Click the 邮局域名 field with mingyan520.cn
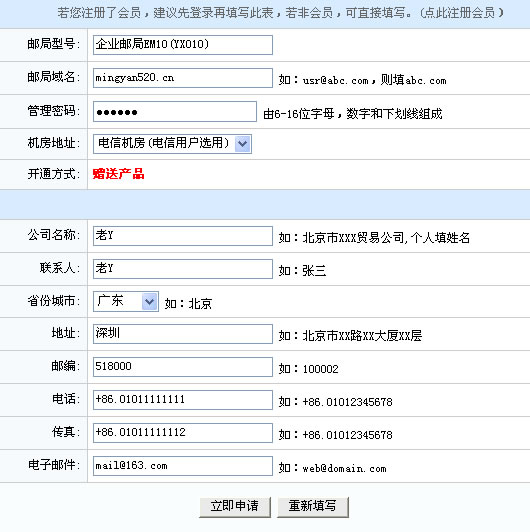530x532 pixels. click(183, 78)
